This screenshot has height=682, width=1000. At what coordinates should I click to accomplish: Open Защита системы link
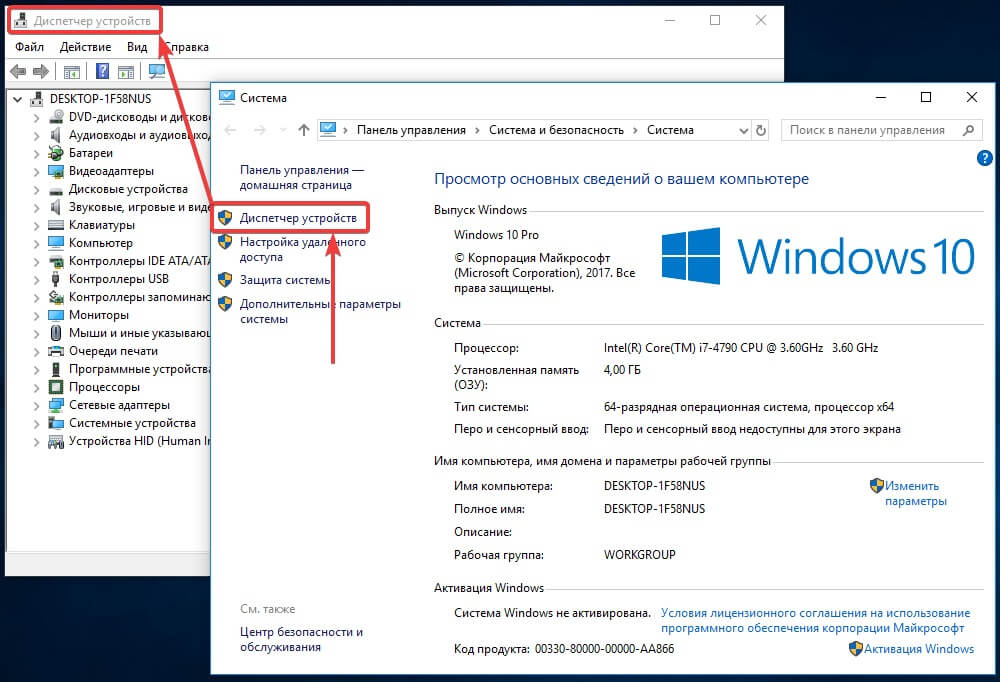point(284,280)
